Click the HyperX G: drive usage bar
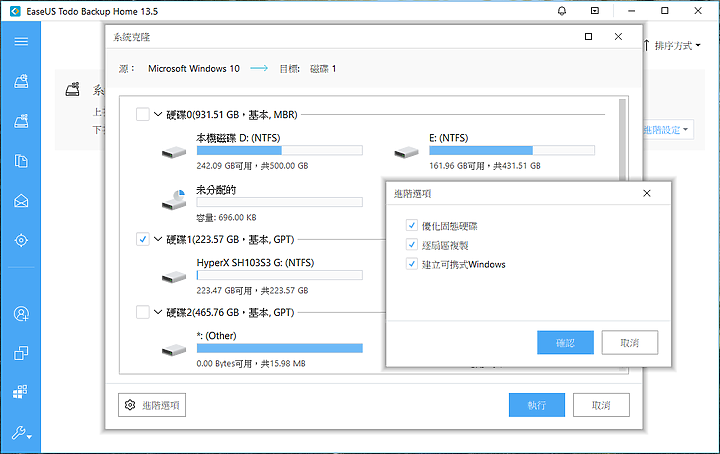Screen dimensions: 720x454 pyautogui.click(x=280, y=275)
